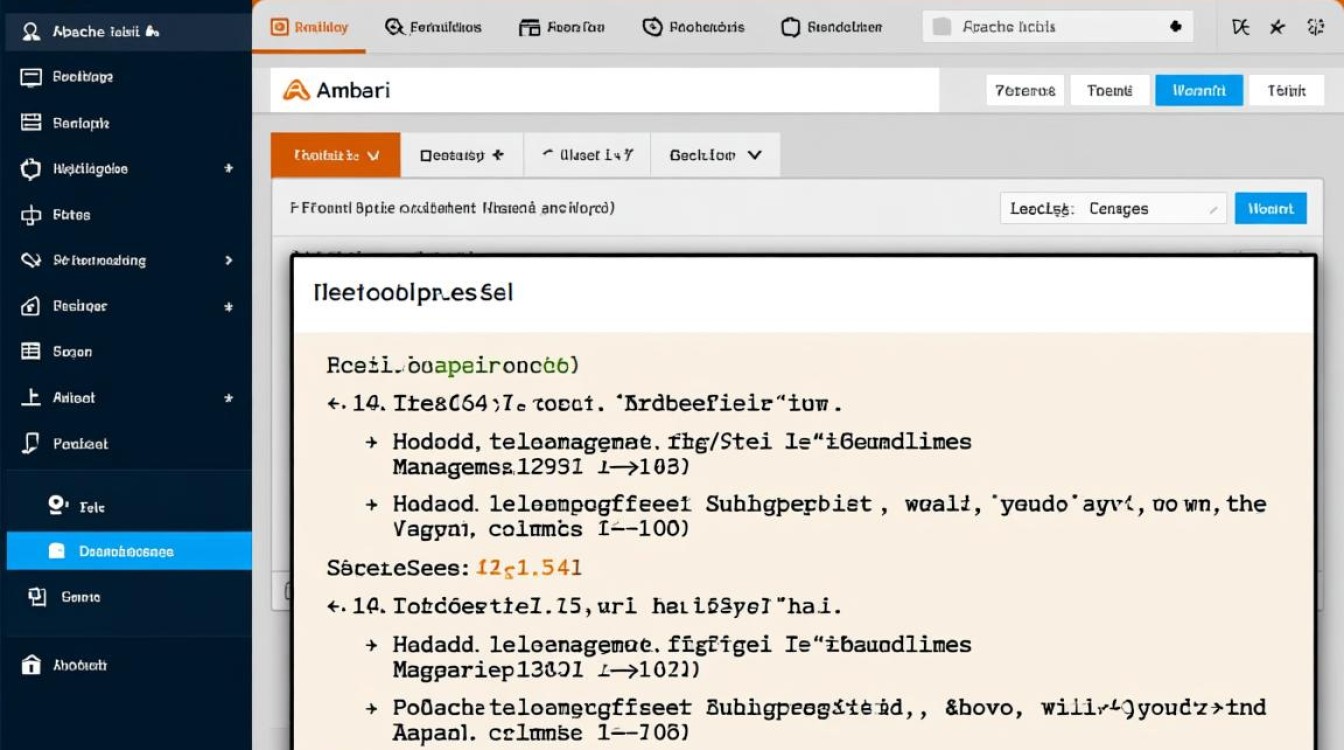Click the orange Ambari logo icon

296,90
